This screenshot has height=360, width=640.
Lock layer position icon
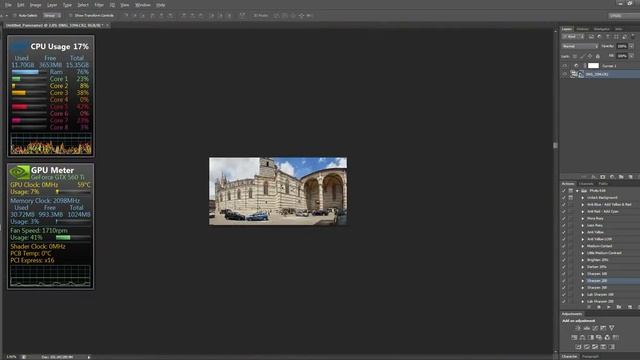(x=590, y=56)
